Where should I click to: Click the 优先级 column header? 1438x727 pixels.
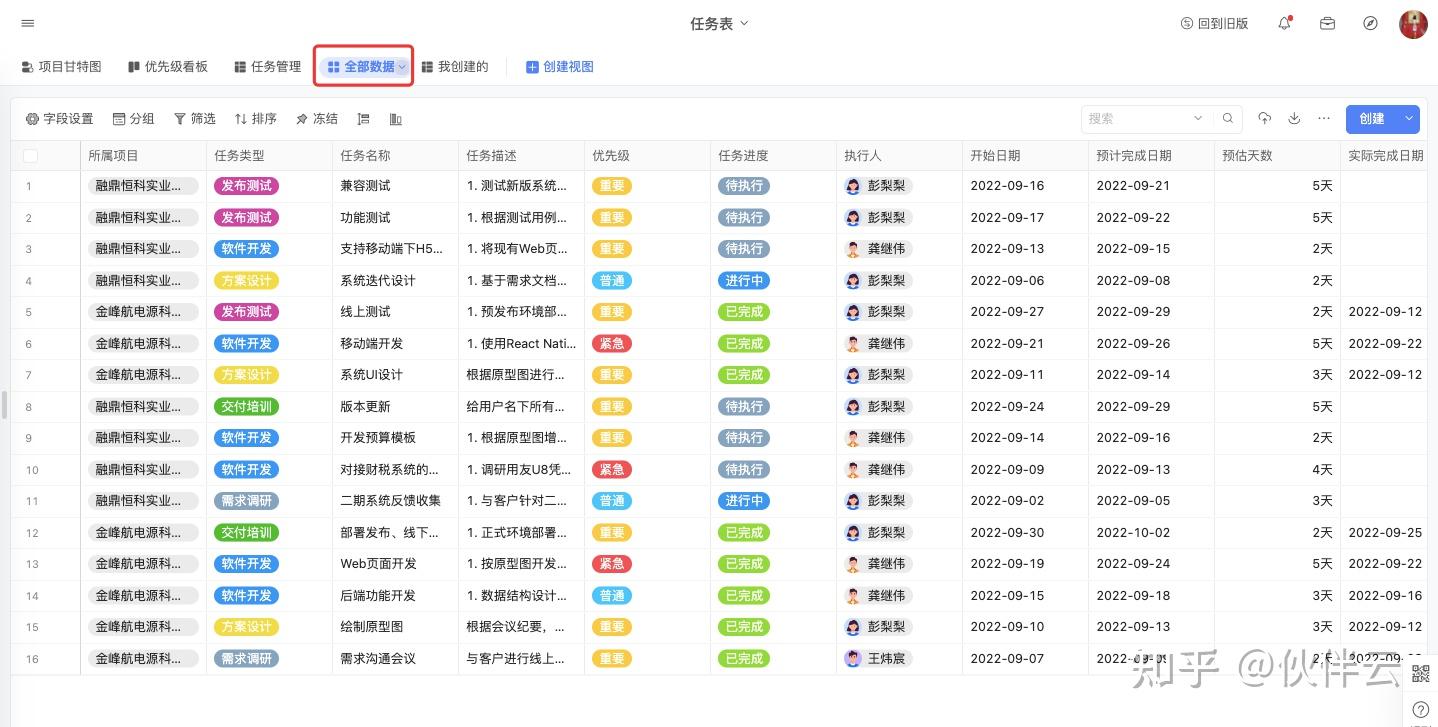pos(647,156)
